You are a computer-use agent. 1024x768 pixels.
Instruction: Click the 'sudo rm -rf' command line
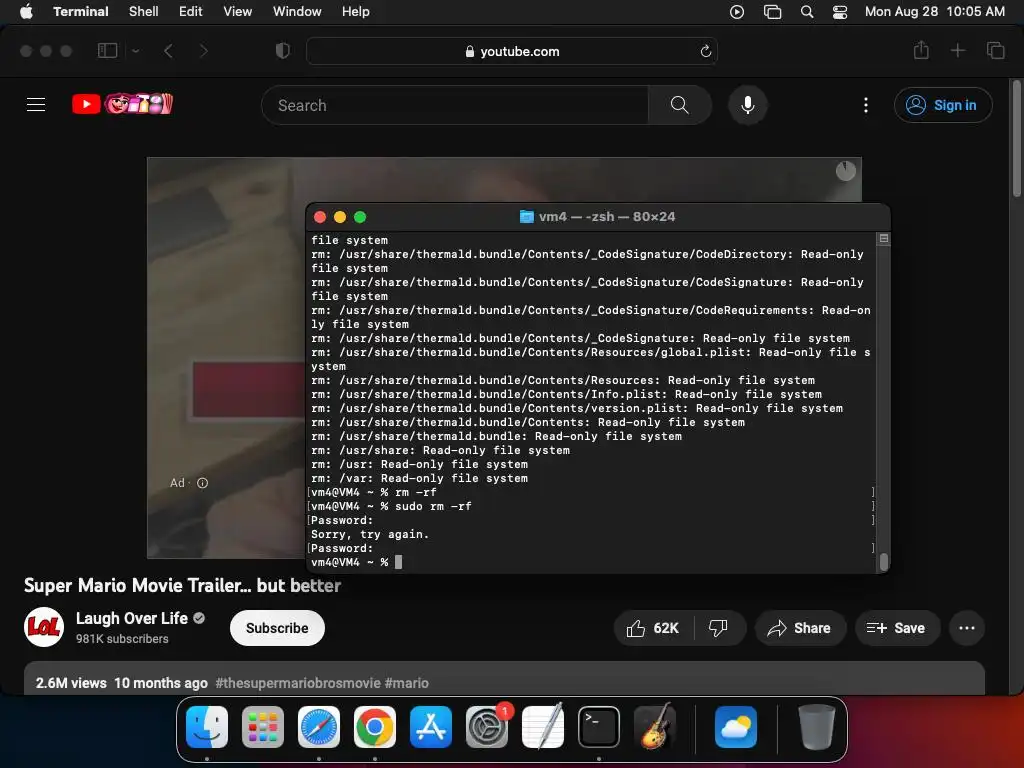[391, 506]
